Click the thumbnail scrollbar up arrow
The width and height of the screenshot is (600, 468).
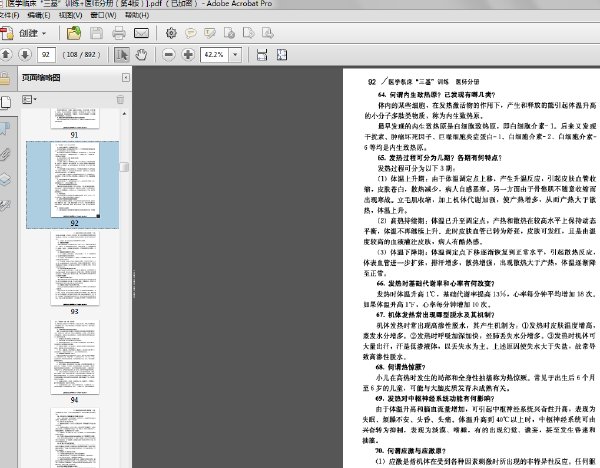pos(124,114)
